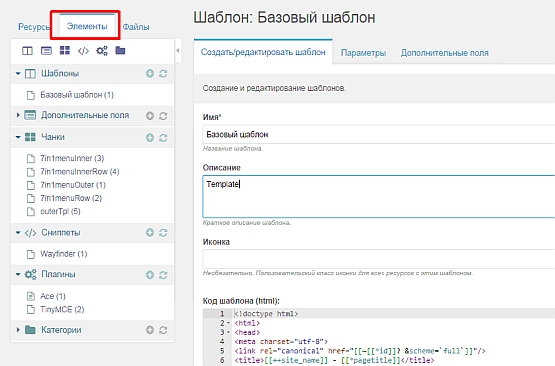Collapse the left sidebar panel arrow

178,51
